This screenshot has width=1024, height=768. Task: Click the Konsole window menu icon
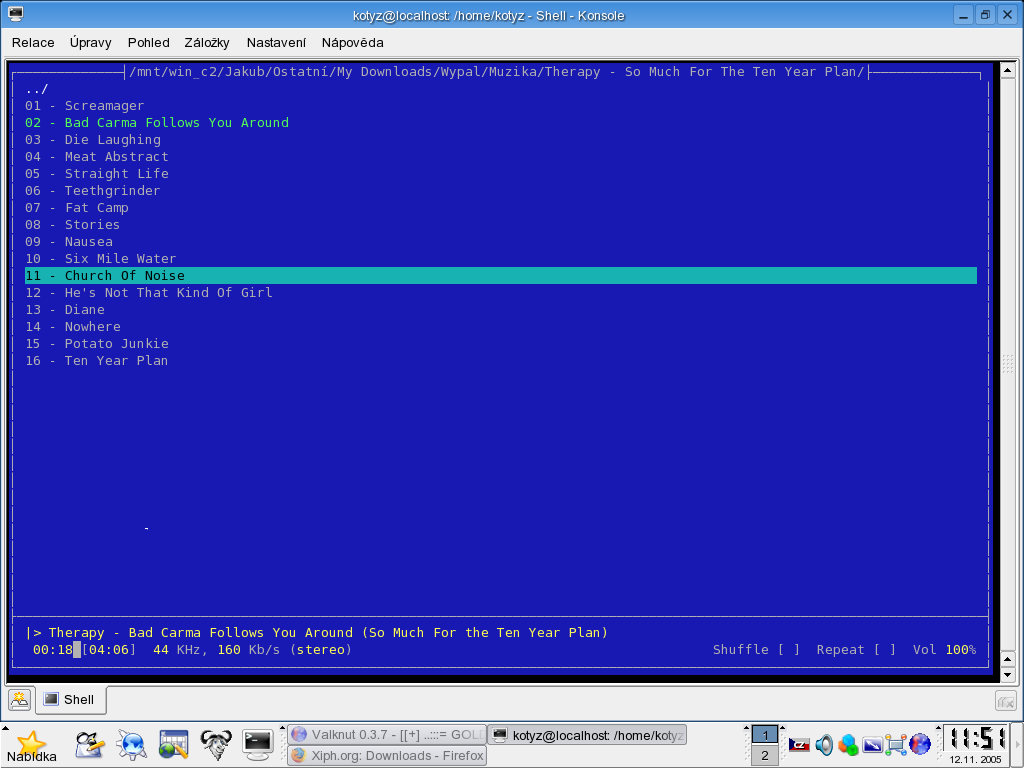(x=16, y=14)
